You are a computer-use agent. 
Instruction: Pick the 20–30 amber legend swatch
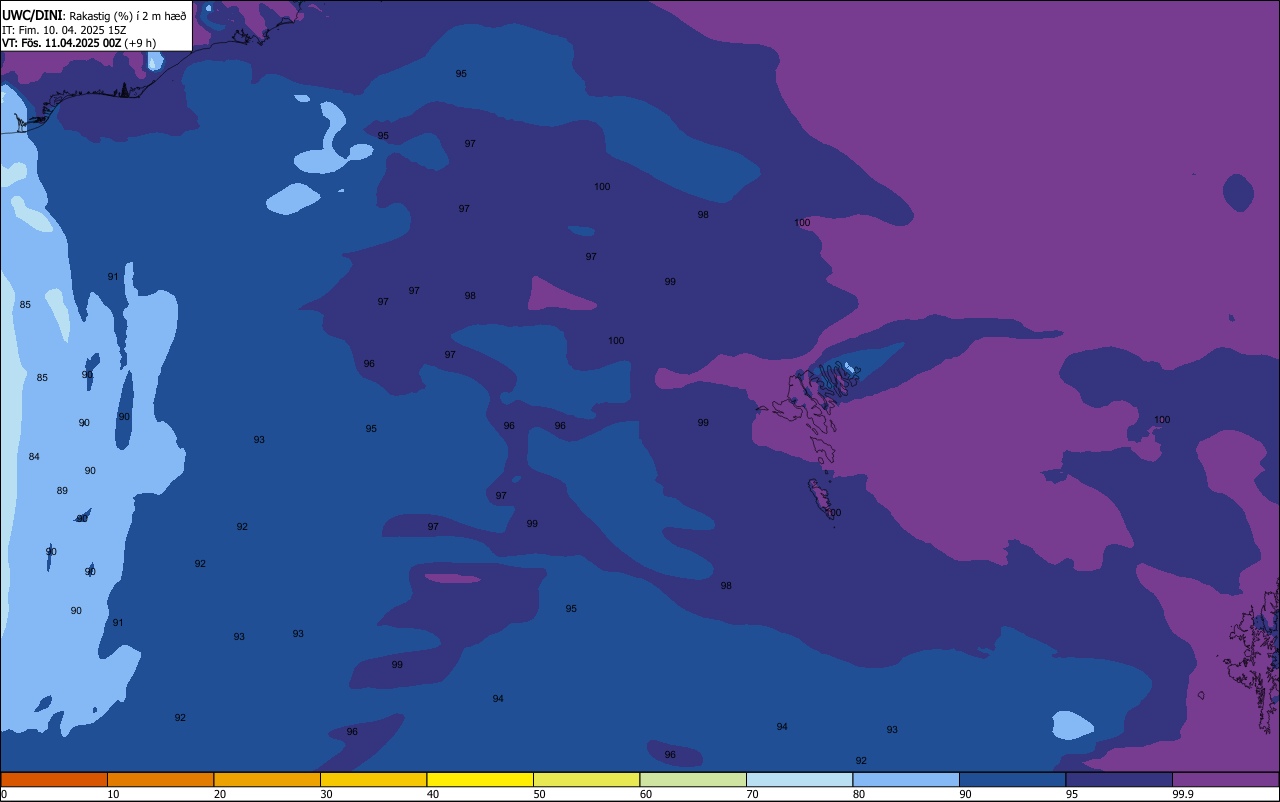click(x=267, y=779)
